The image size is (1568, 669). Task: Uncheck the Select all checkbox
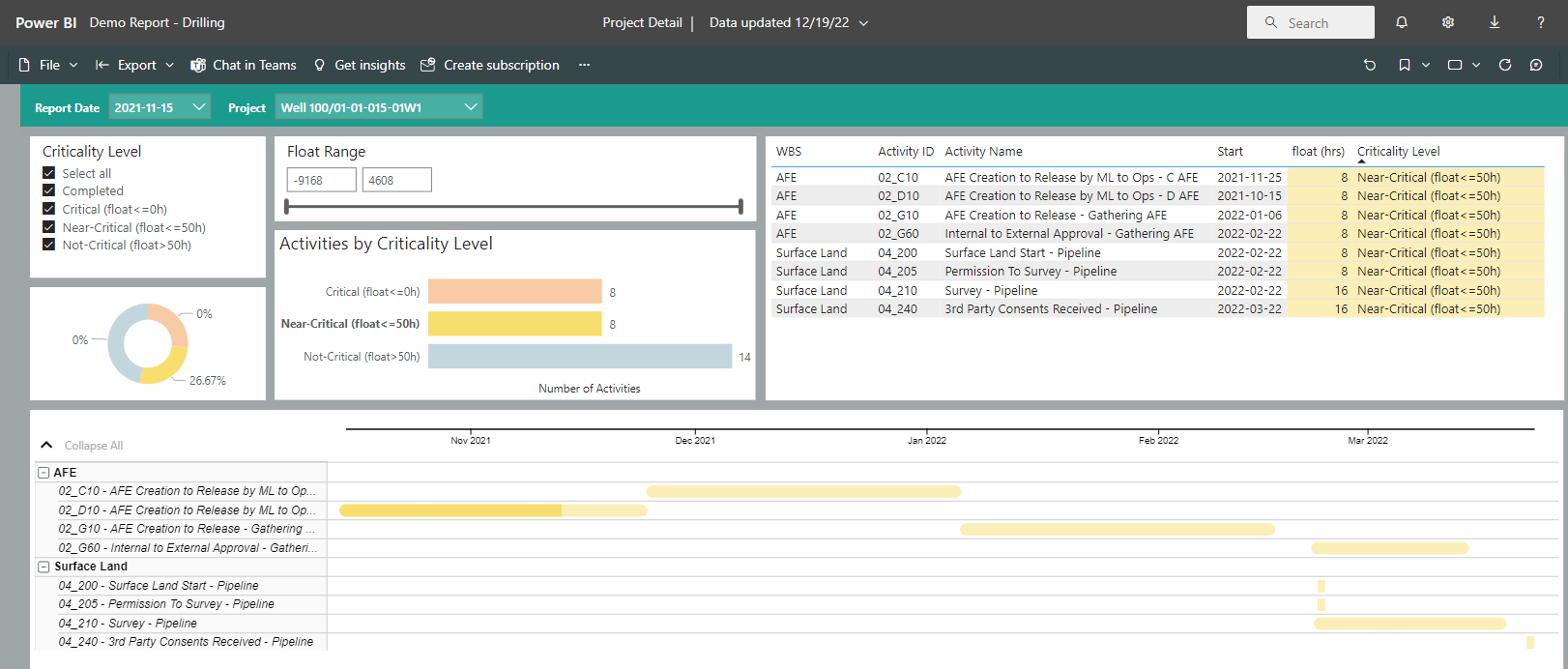48,173
